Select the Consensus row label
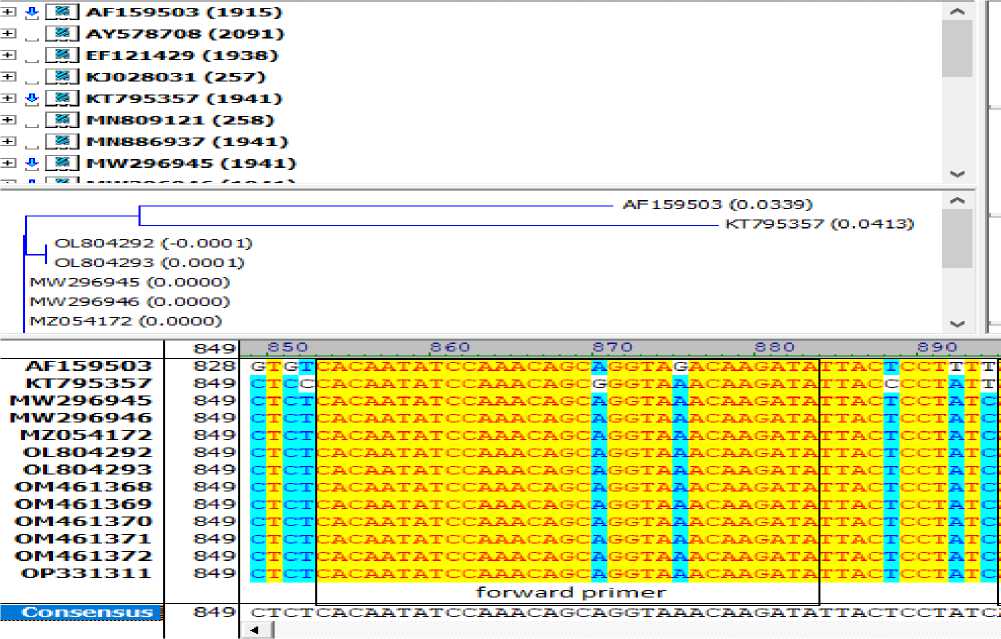Viewport: 1001px width, 639px height. coord(81,612)
